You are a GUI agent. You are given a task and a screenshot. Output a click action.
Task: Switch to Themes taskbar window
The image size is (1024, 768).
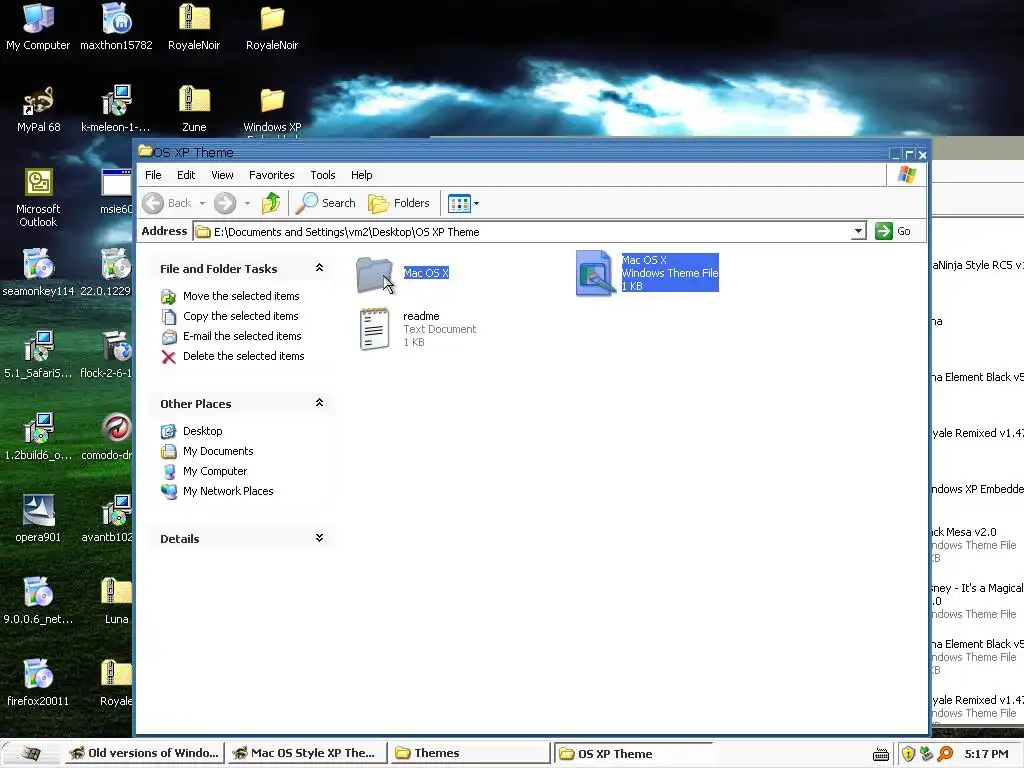point(470,753)
